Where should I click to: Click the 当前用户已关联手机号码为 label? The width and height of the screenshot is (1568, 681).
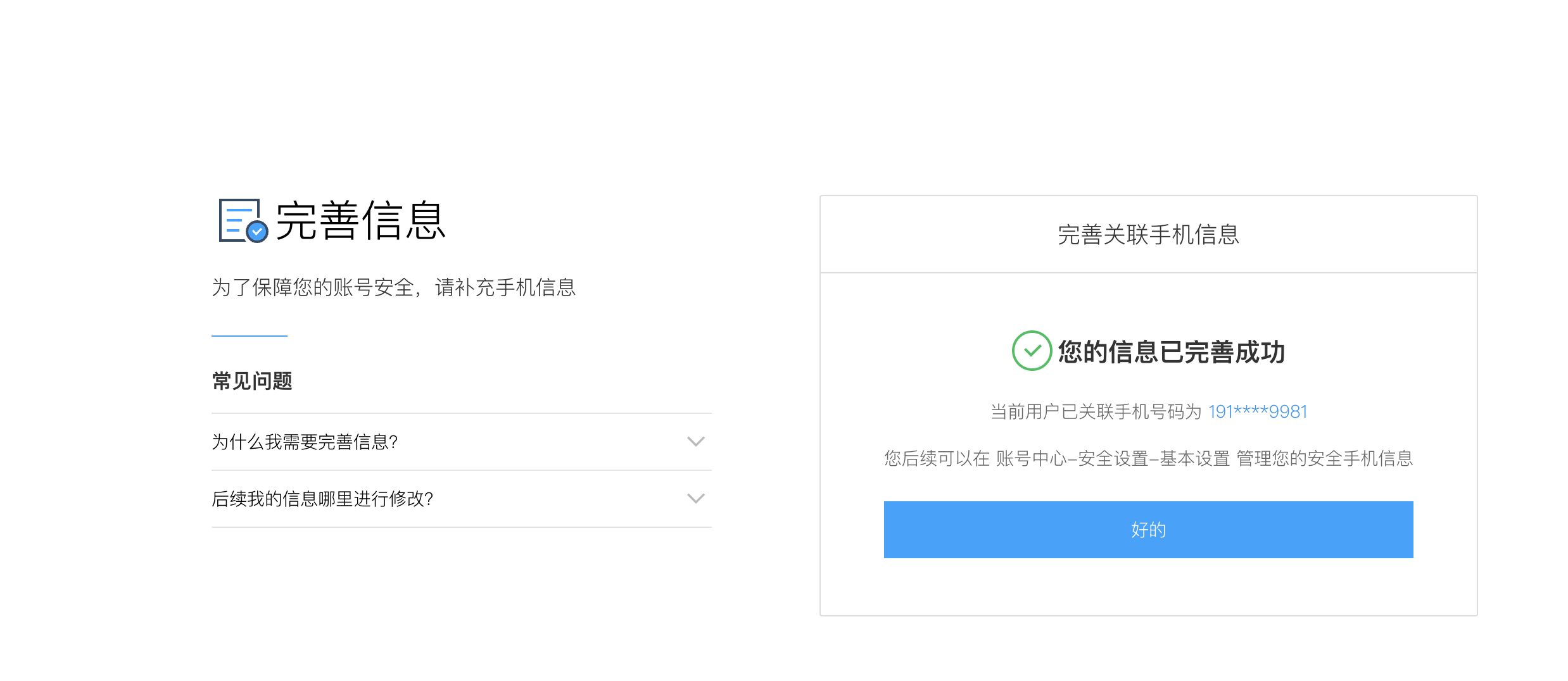[x=1096, y=412]
